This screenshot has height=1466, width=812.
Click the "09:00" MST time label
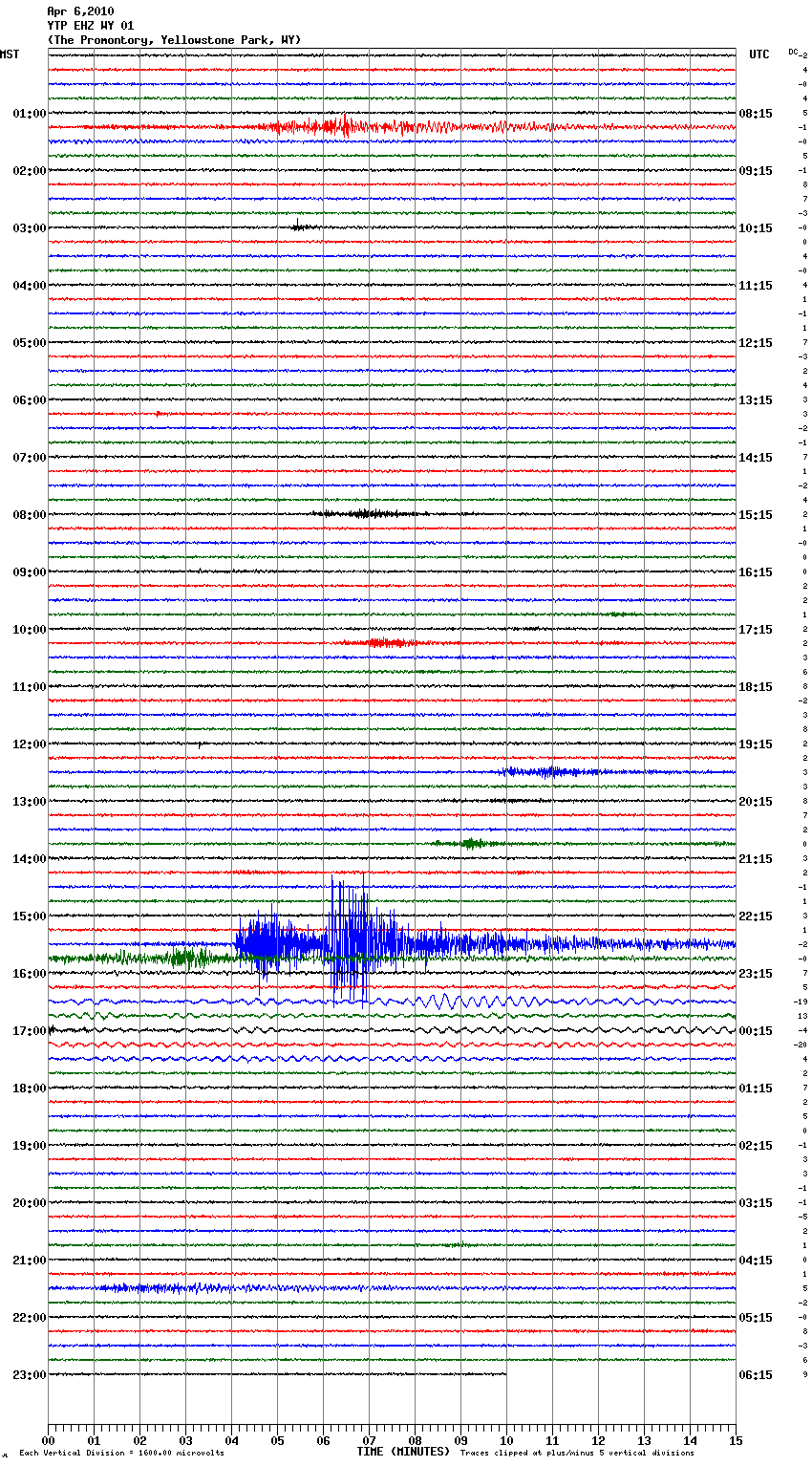(x=29, y=572)
